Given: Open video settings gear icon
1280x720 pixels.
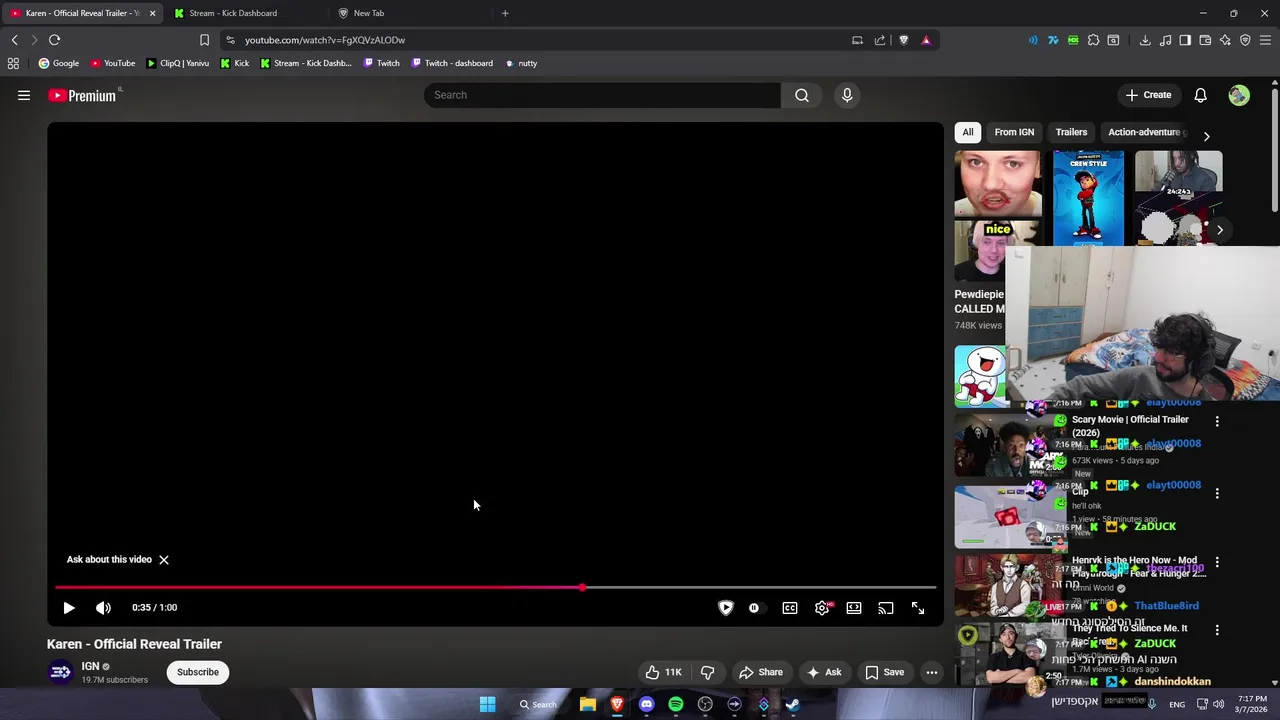Looking at the screenshot, I should point(822,608).
